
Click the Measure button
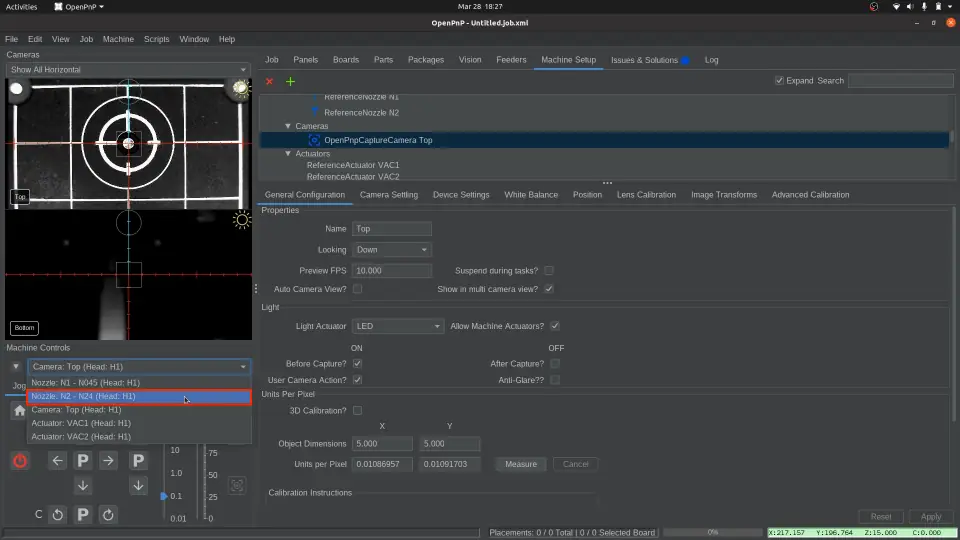[x=520, y=464]
